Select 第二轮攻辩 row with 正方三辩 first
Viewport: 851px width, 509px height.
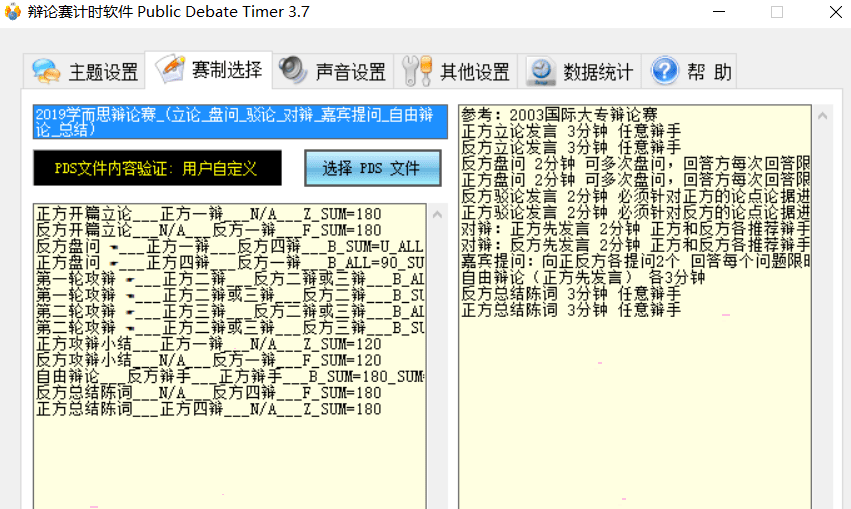coord(230,311)
